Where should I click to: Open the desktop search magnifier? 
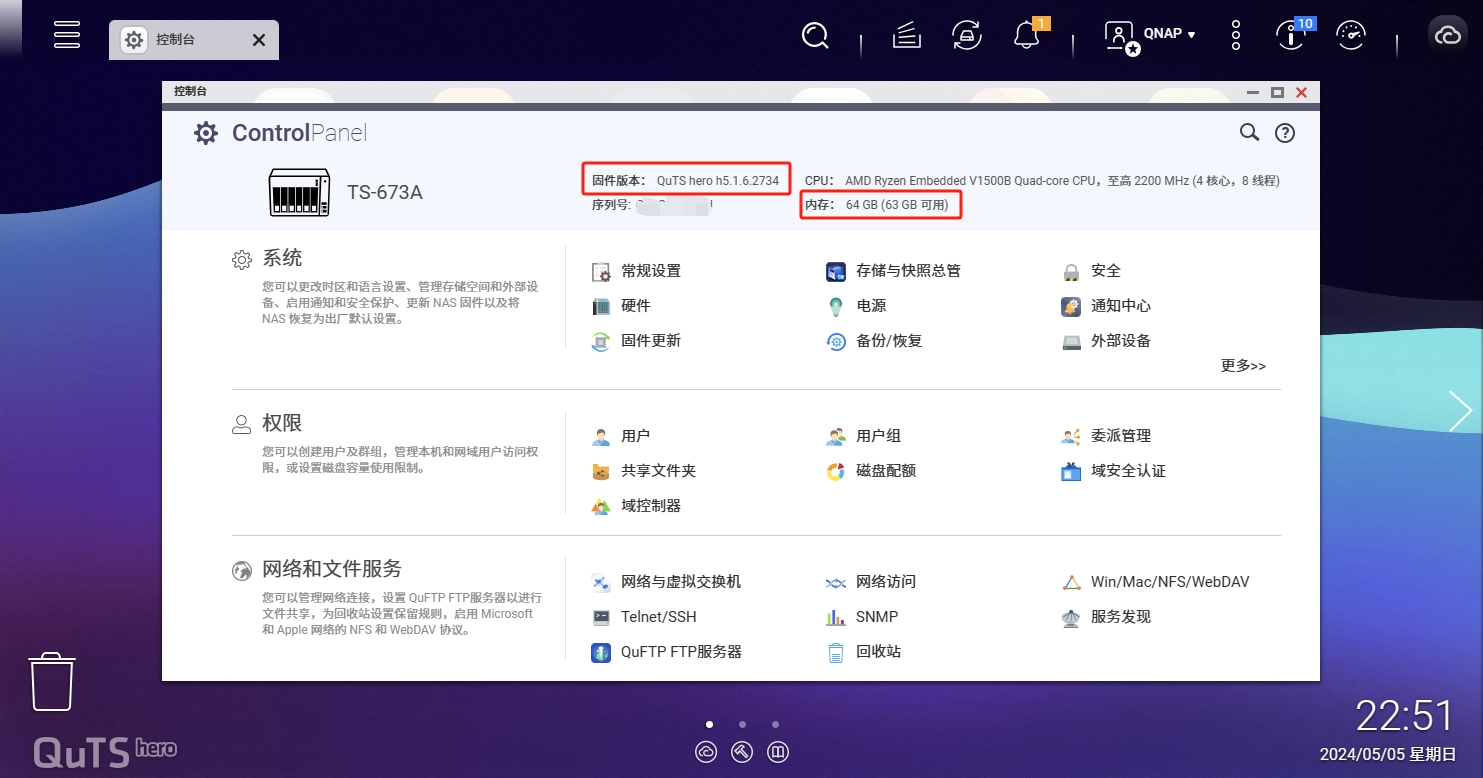816,36
